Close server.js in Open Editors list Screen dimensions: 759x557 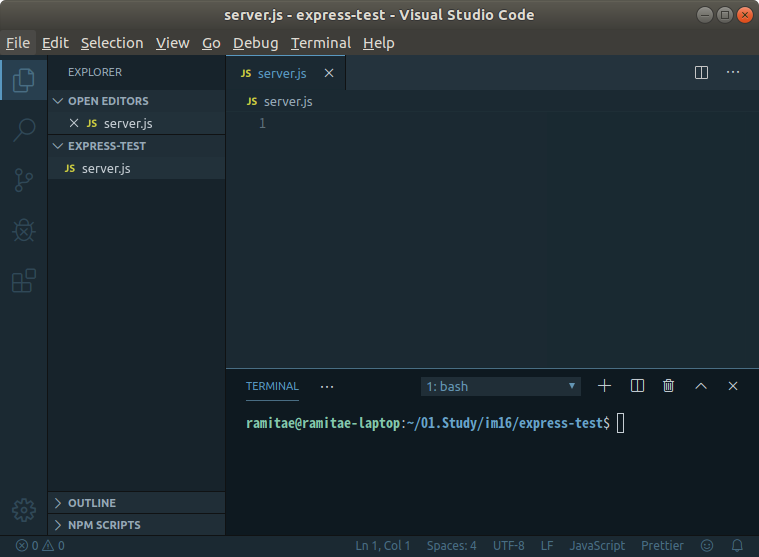pos(74,123)
